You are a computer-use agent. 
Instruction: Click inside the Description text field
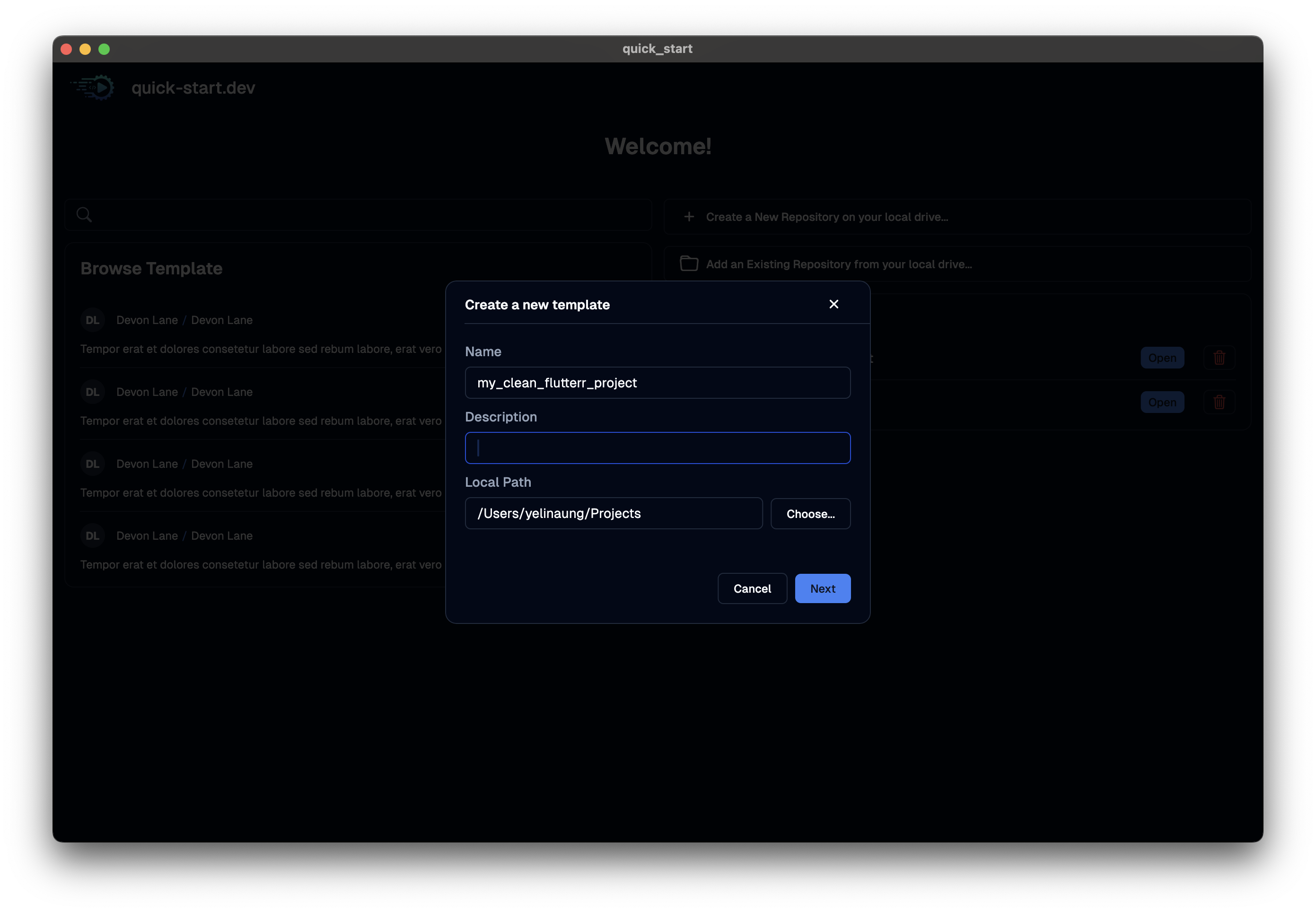coord(657,447)
